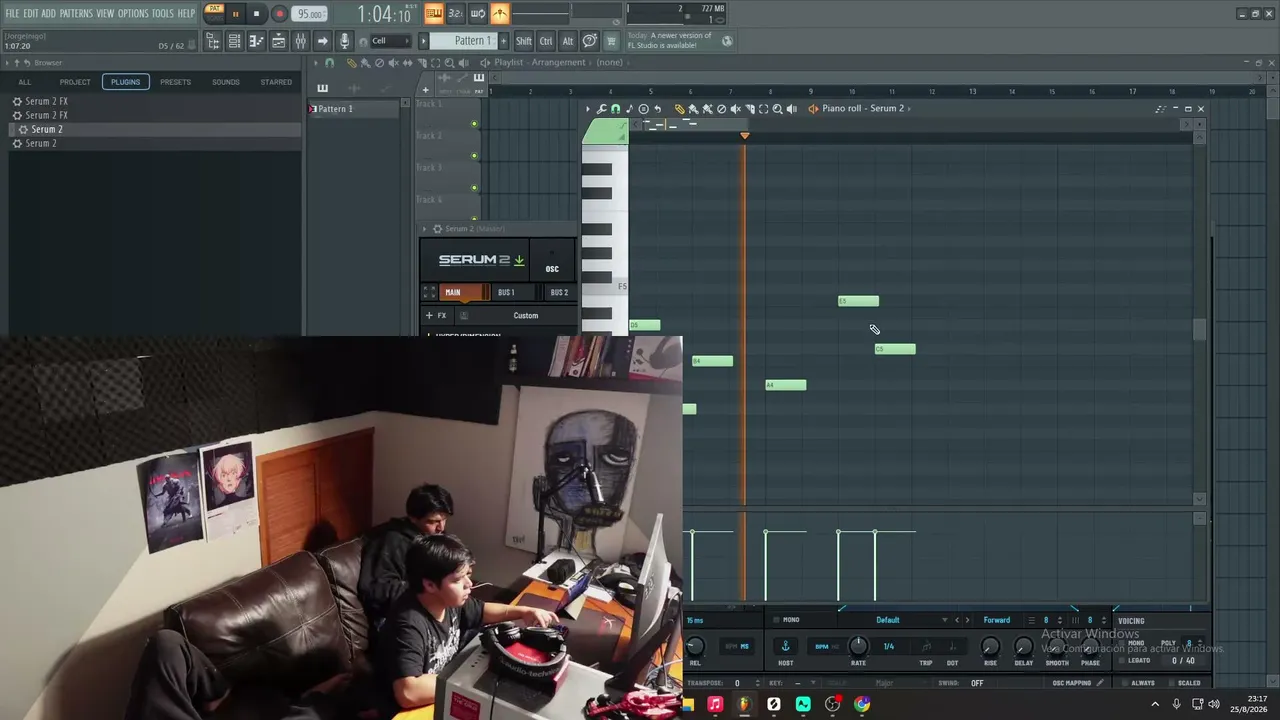Open the shopping cart store icon

(611, 41)
